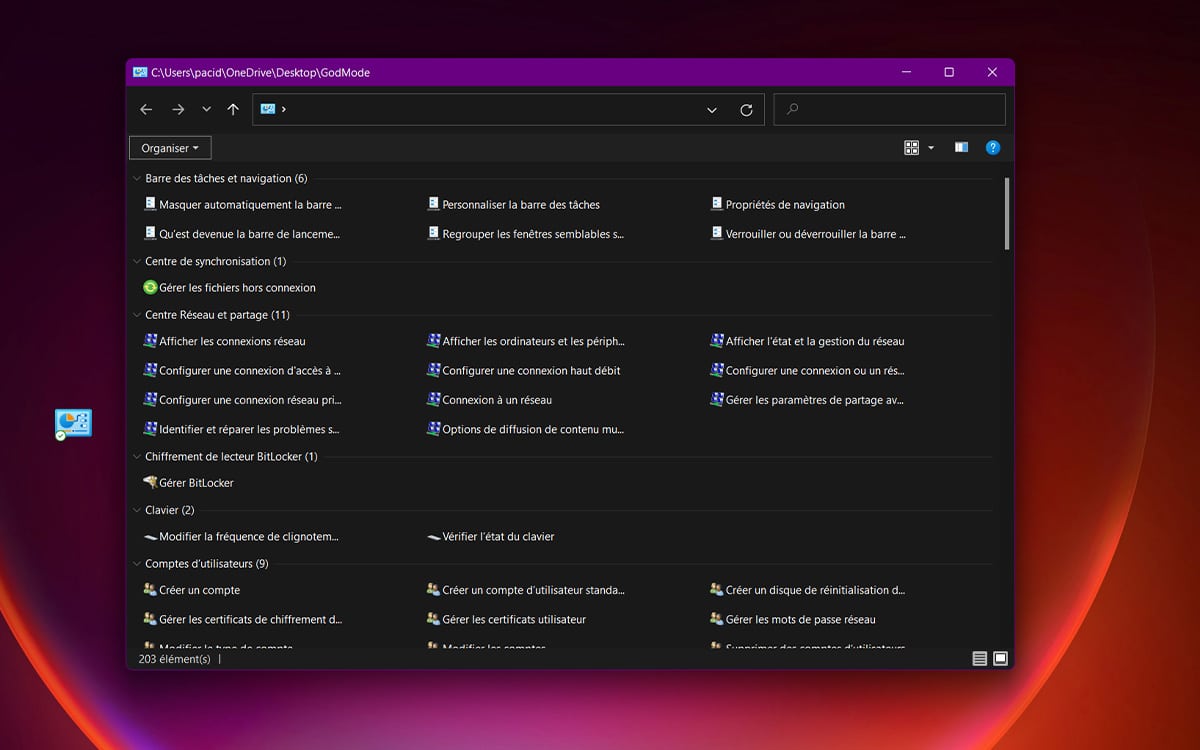Viewport: 1200px width, 750px height.
Task: Open the blue Help icon
Action: coord(993,148)
